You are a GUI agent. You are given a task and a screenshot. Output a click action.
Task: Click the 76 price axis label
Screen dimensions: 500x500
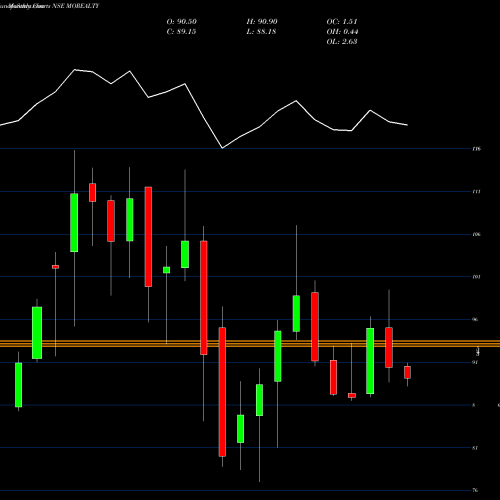[x=475, y=490]
